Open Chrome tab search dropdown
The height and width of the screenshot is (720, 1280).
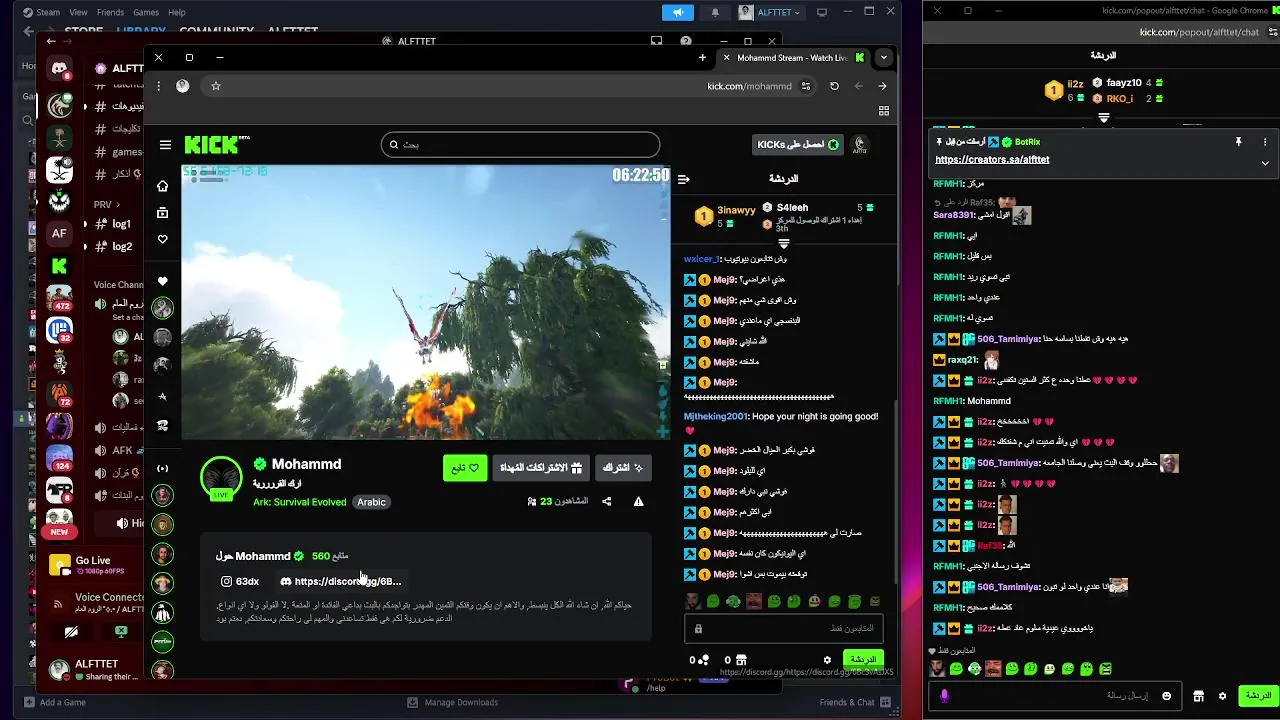click(883, 58)
